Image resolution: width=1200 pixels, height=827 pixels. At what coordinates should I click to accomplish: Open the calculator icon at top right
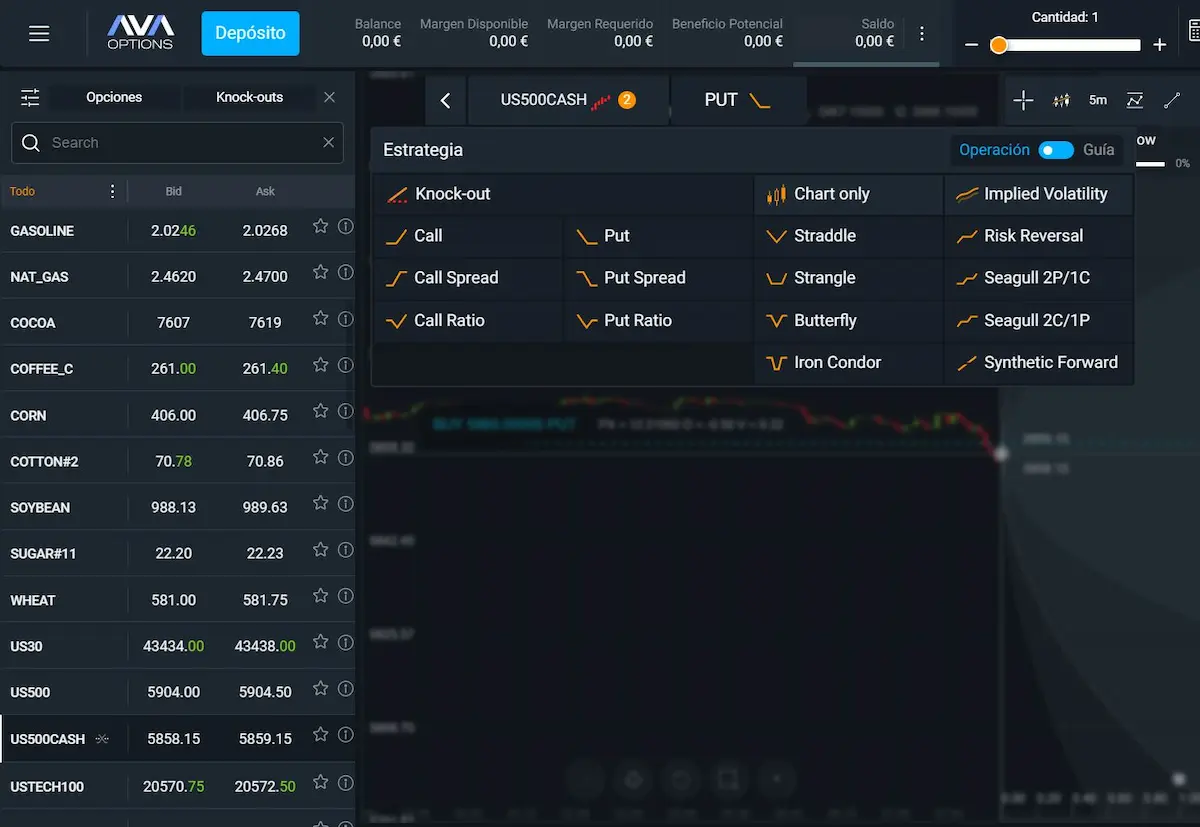click(x=1193, y=33)
